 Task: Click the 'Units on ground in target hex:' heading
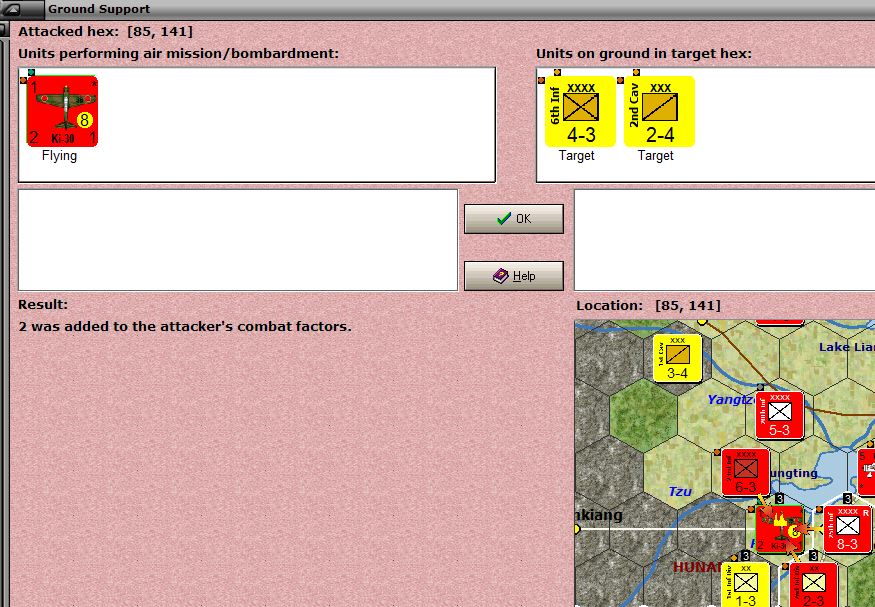click(x=644, y=54)
